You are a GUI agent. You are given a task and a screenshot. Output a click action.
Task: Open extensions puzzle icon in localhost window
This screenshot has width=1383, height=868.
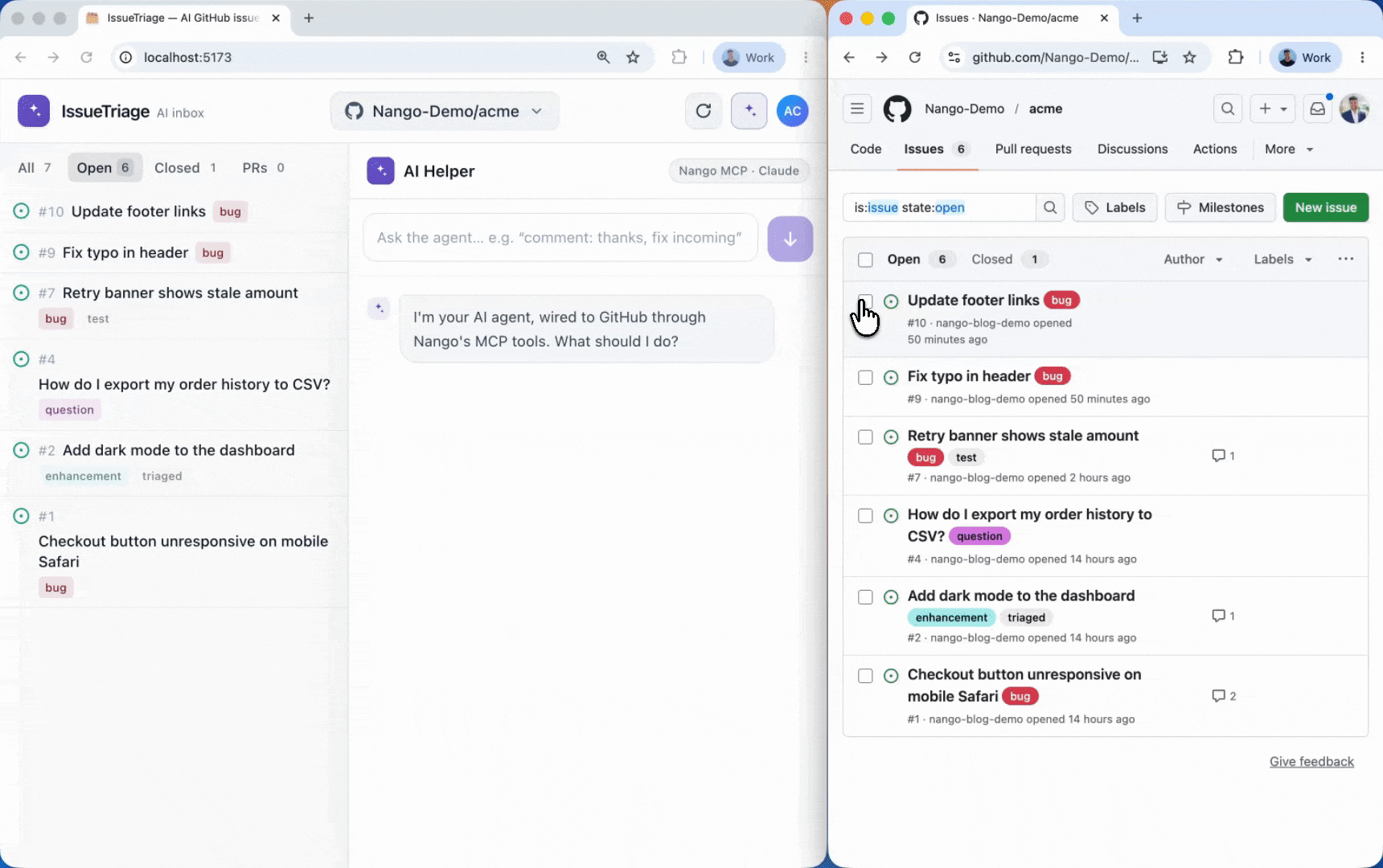coord(679,57)
